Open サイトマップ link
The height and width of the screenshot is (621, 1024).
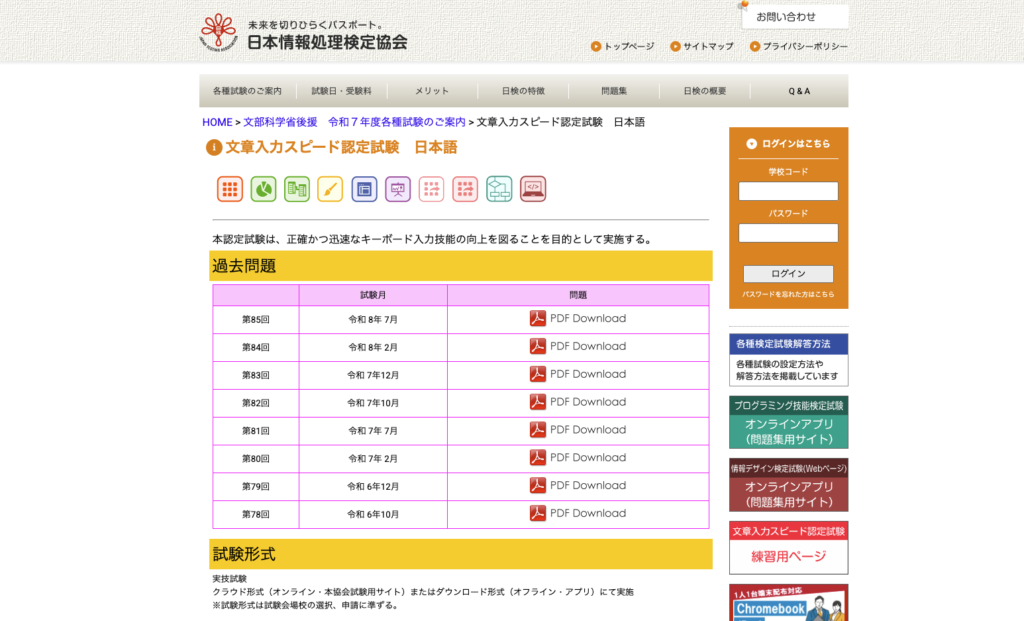pyautogui.click(x=702, y=46)
